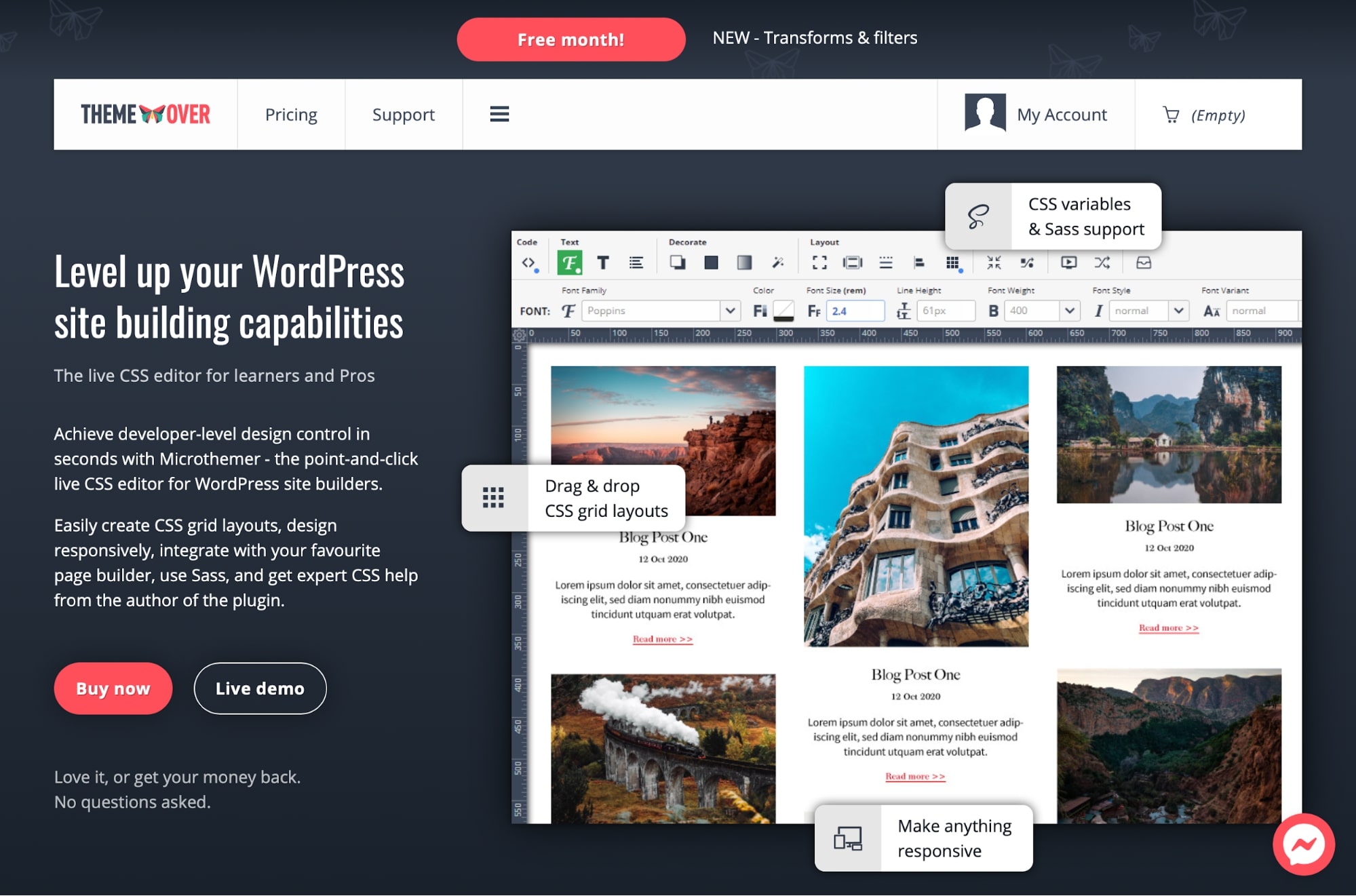1356x896 pixels.
Task: Open the Support menu item
Action: 404,115
